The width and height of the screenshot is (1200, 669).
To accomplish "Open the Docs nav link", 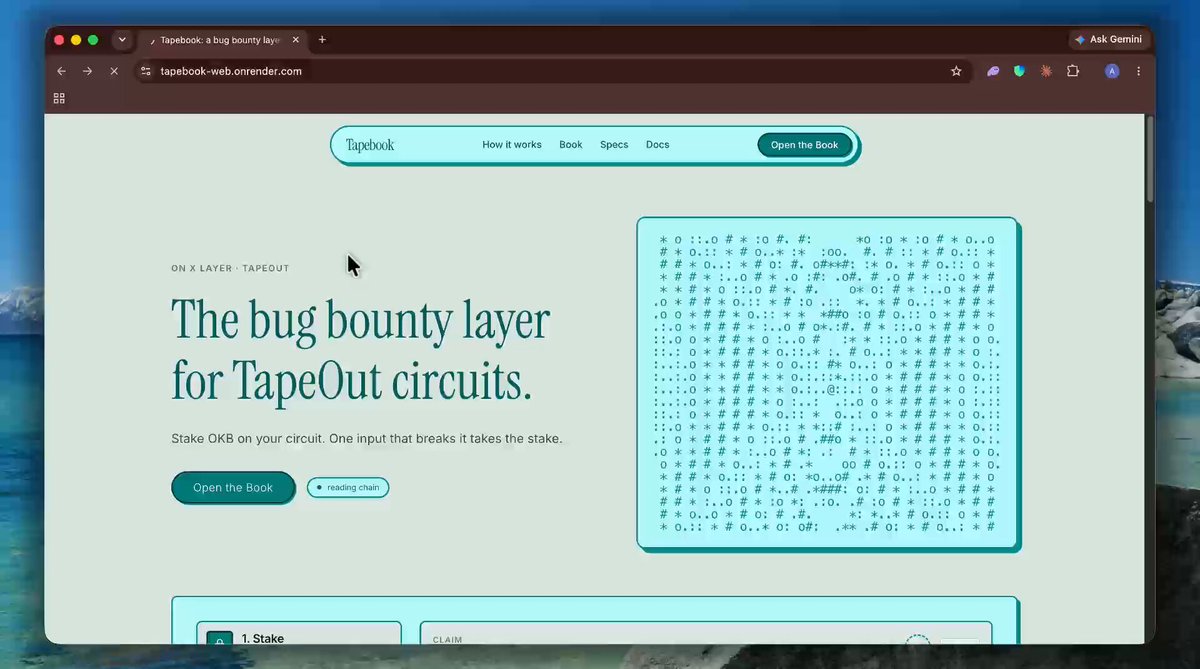I will [x=657, y=145].
